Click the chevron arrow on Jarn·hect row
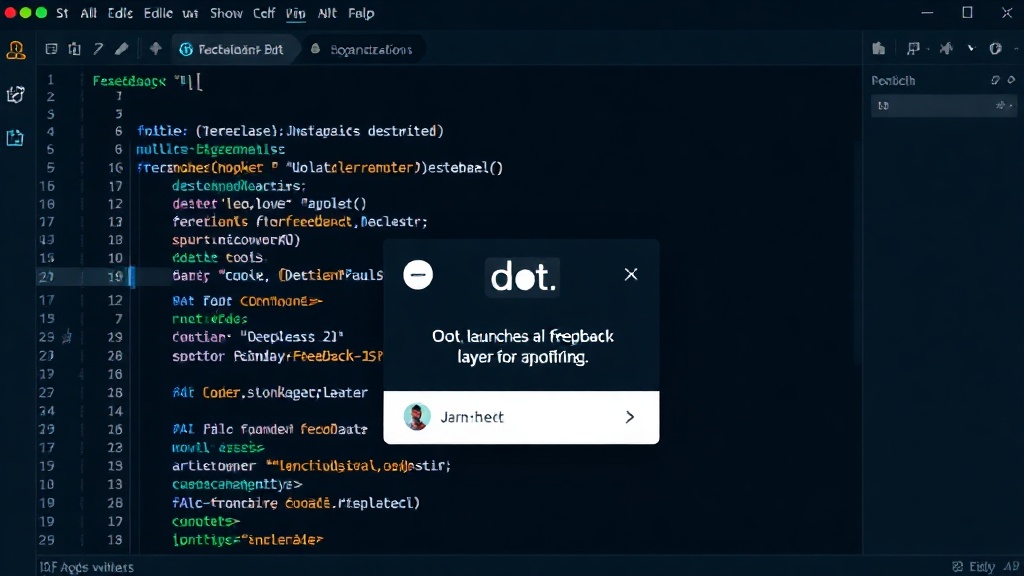This screenshot has width=1024, height=576. point(630,417)
